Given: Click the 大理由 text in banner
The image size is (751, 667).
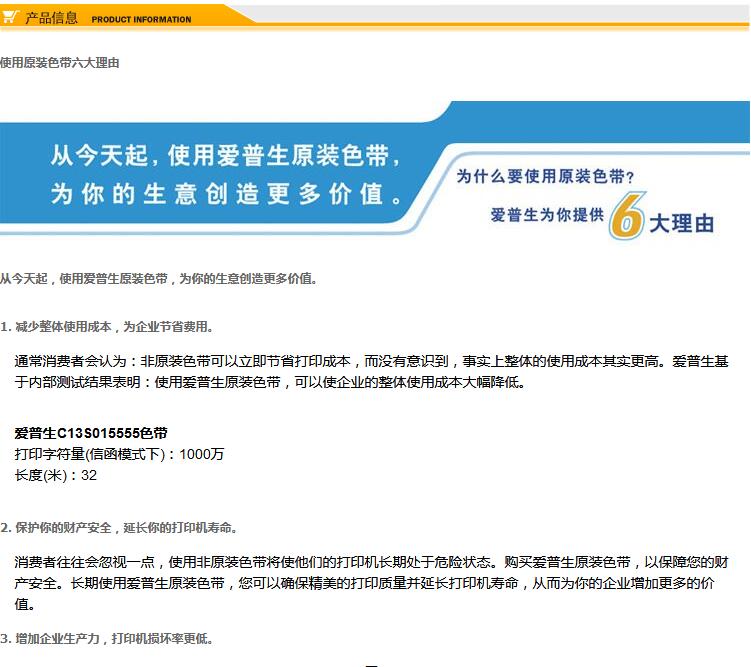Looking at the screenshot, I should pos(682,224).
